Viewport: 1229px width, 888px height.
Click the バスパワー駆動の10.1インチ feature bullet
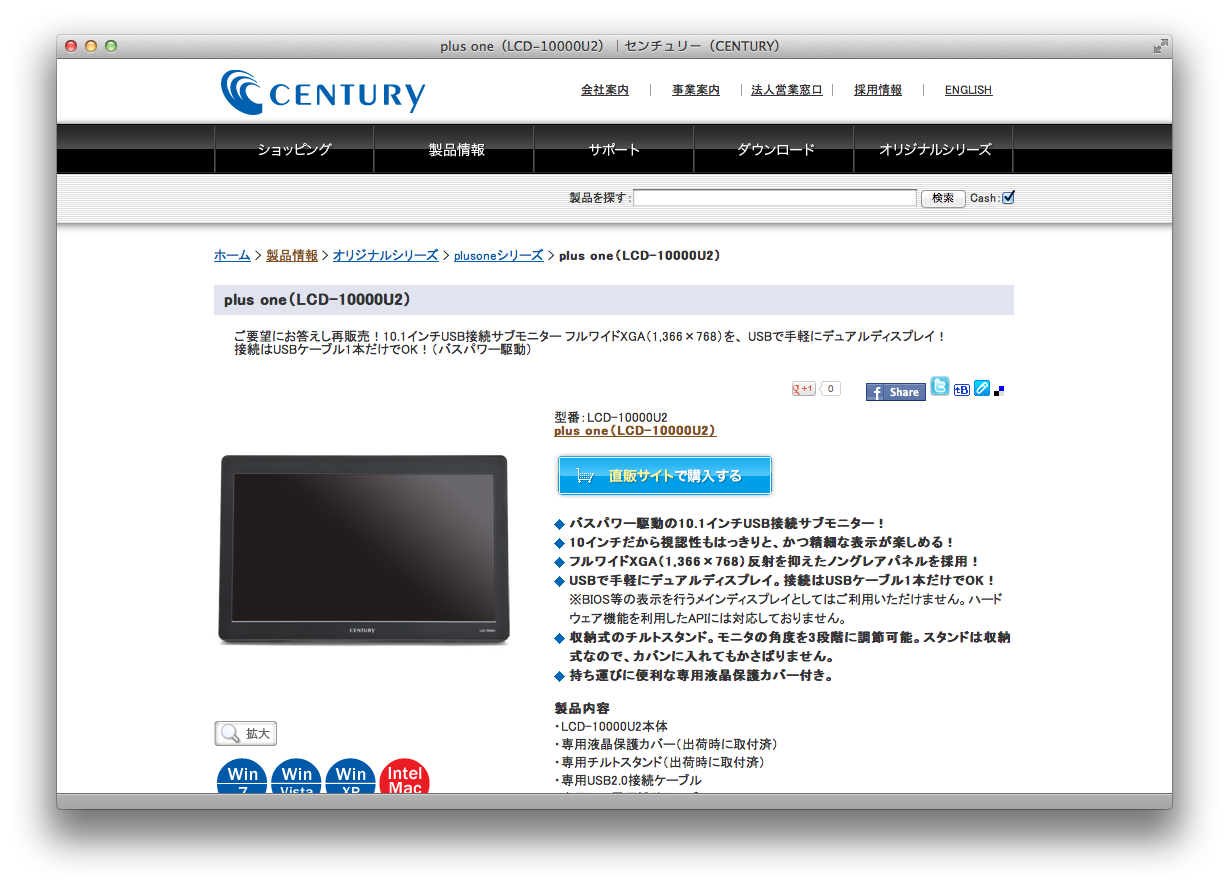click(727, 523)
